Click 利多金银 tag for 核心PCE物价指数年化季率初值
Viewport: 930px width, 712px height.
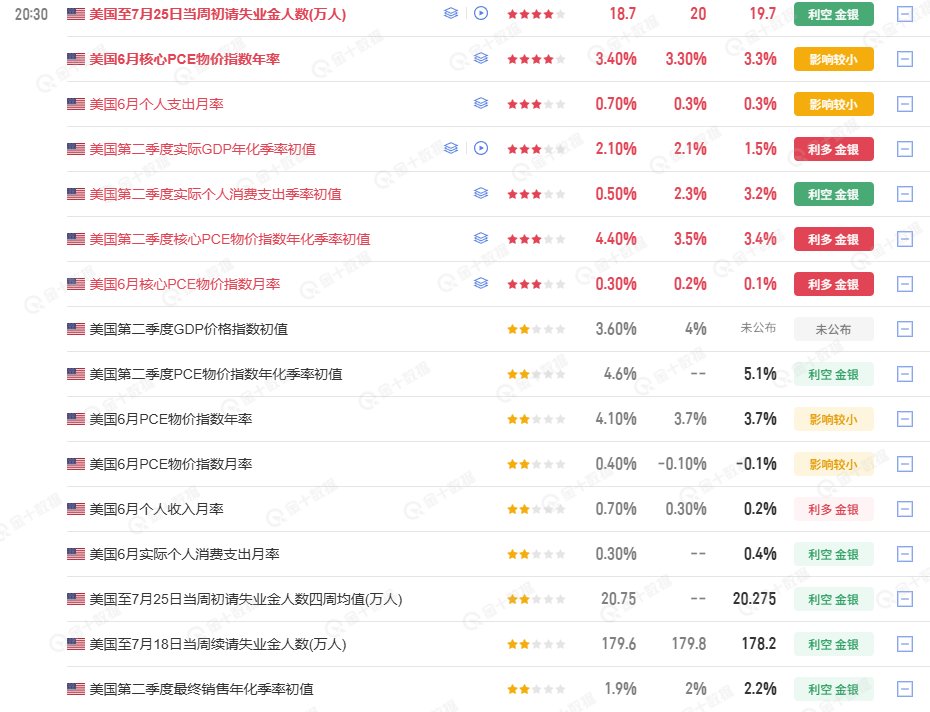pos(833,240)
